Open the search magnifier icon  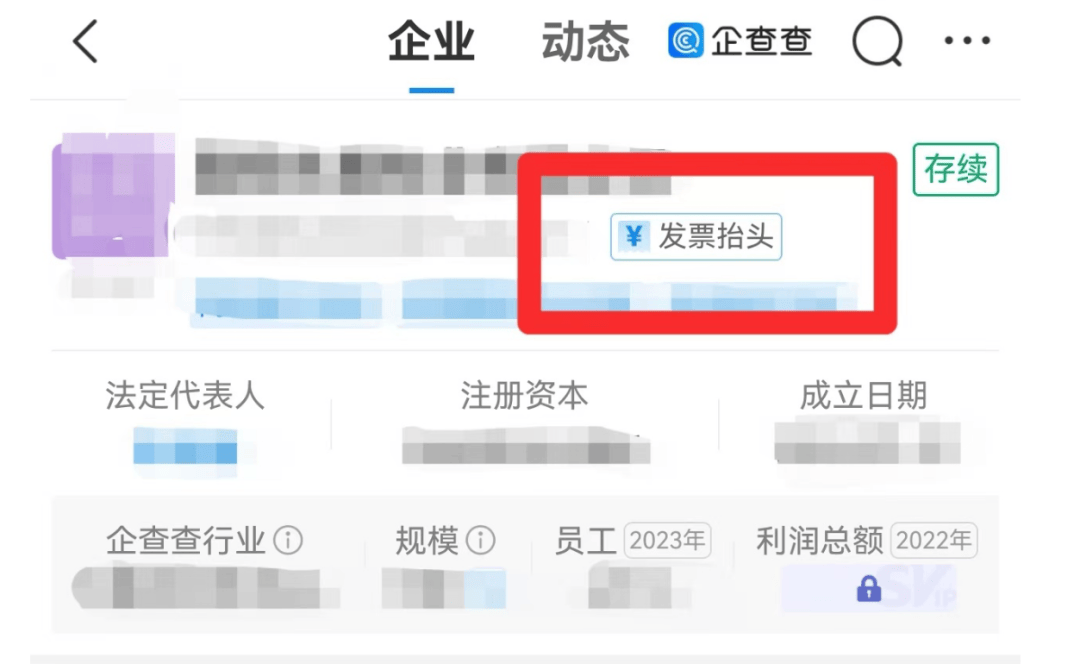878,41
